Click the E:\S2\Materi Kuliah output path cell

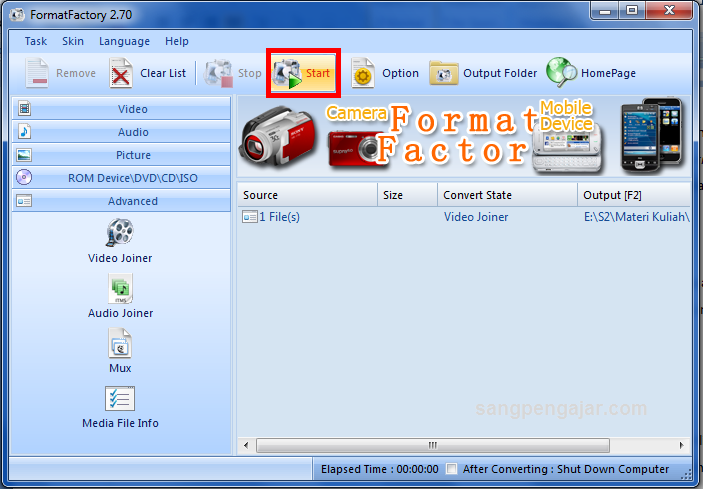(x=637, y=217)
